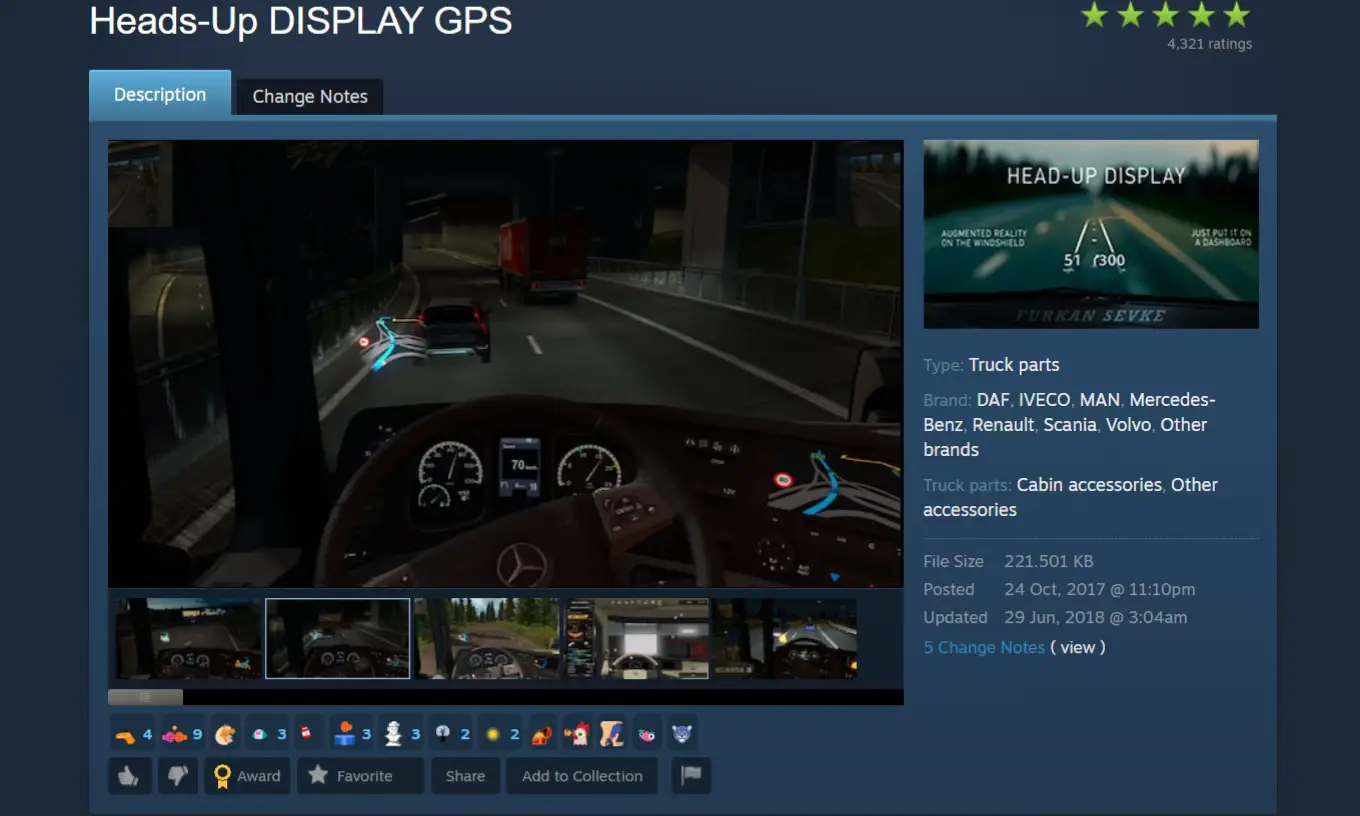Image resolution: width=1360 pixels, height=816 pixels.
Task: Select the Description tab
Action: tap(160, 94)
